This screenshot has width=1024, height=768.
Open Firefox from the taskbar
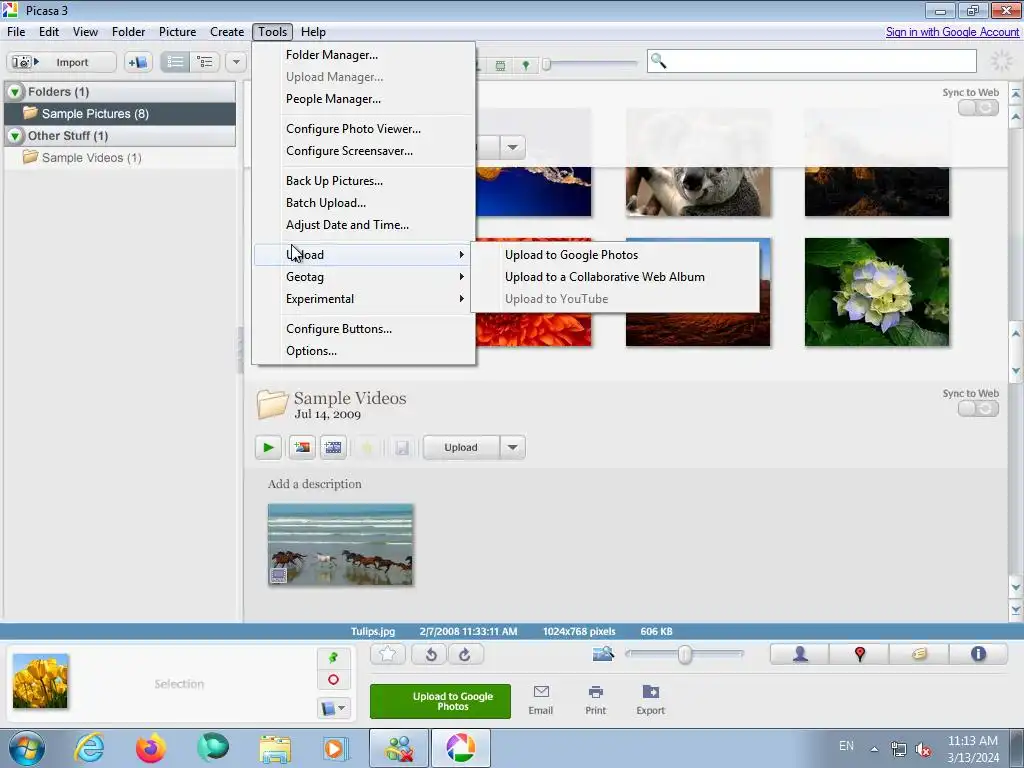[x=150, y=748]
